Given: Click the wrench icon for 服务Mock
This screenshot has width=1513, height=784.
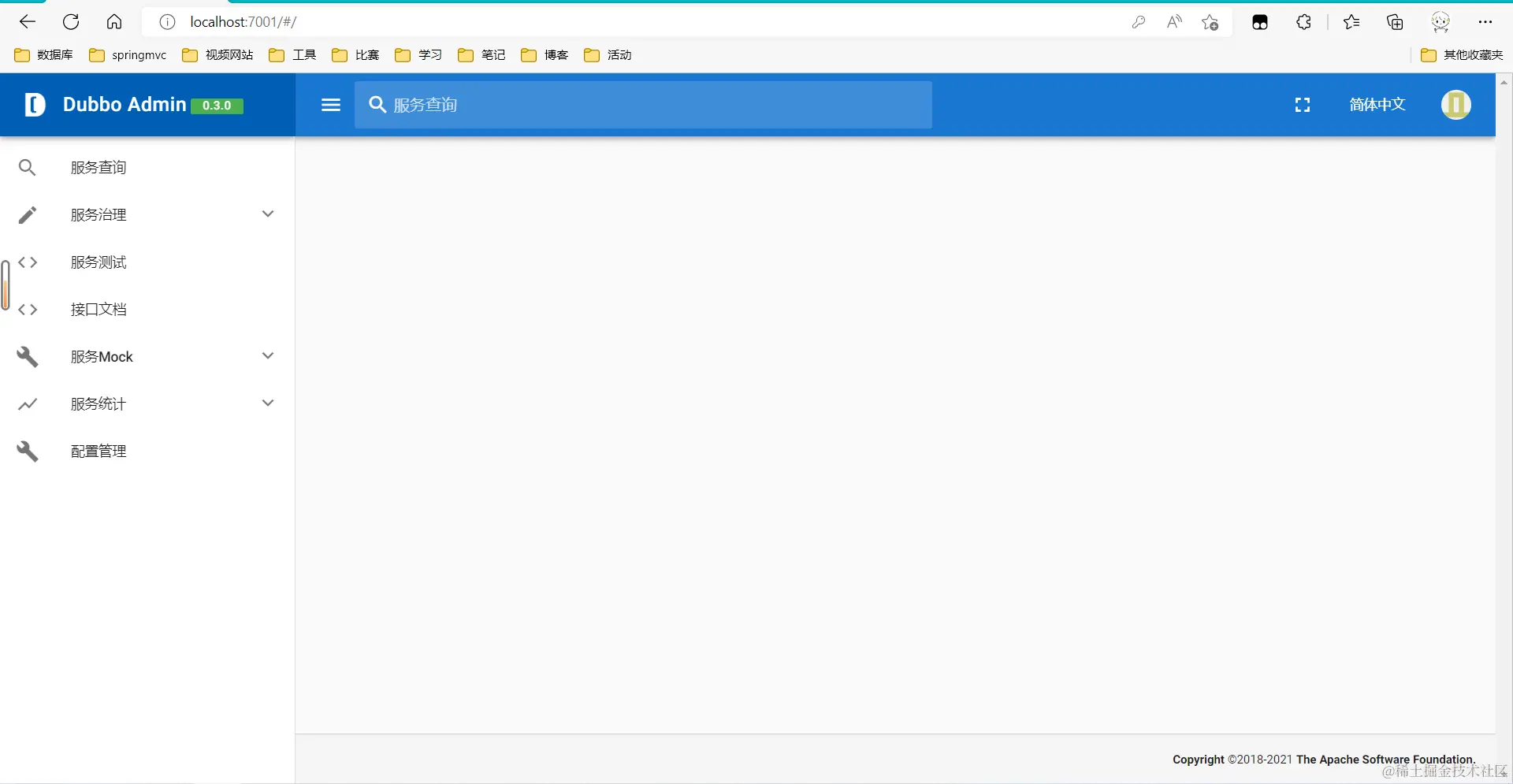Looking at the screenshot, I should tap(28, 356).
